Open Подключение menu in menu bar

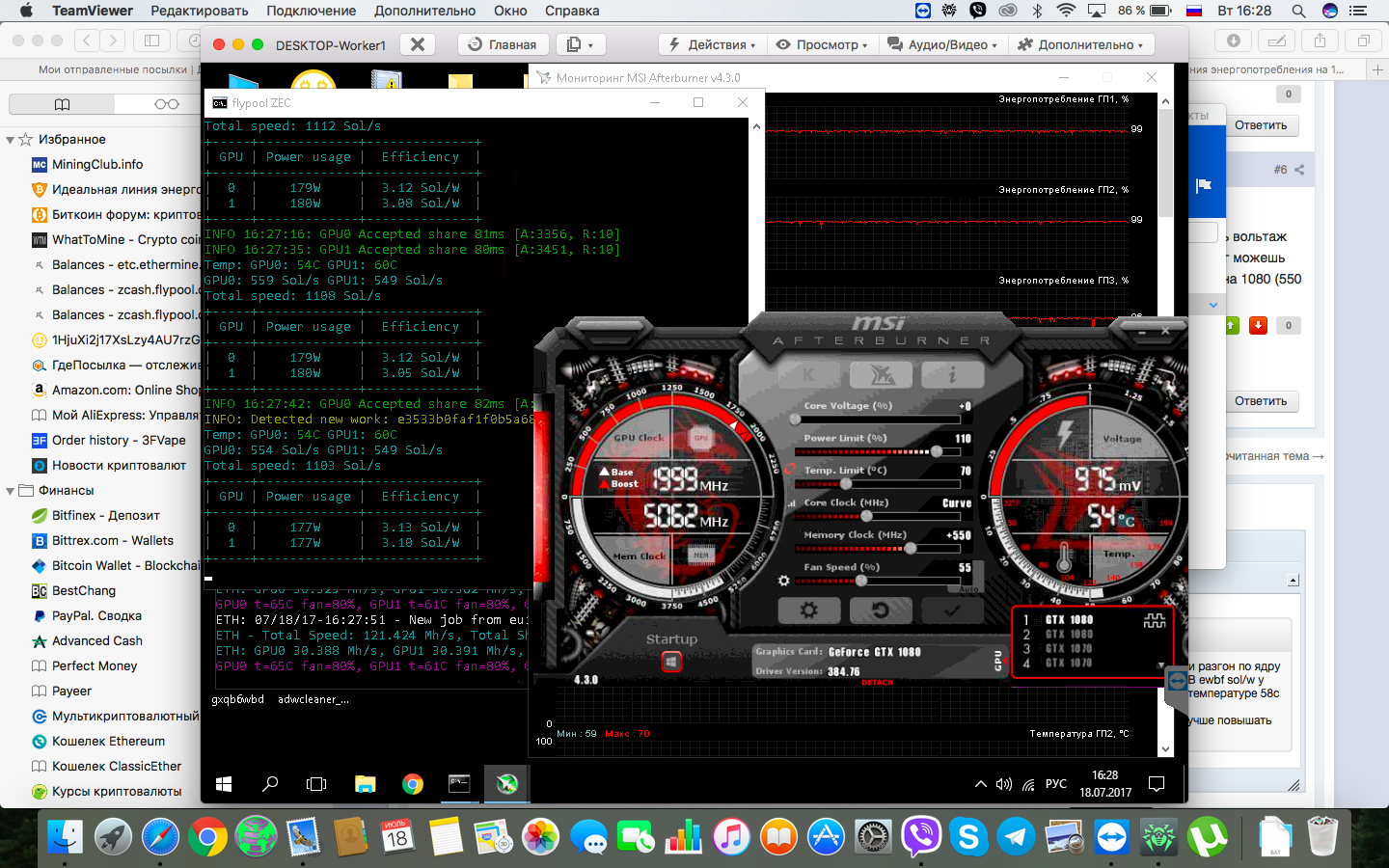311,11
